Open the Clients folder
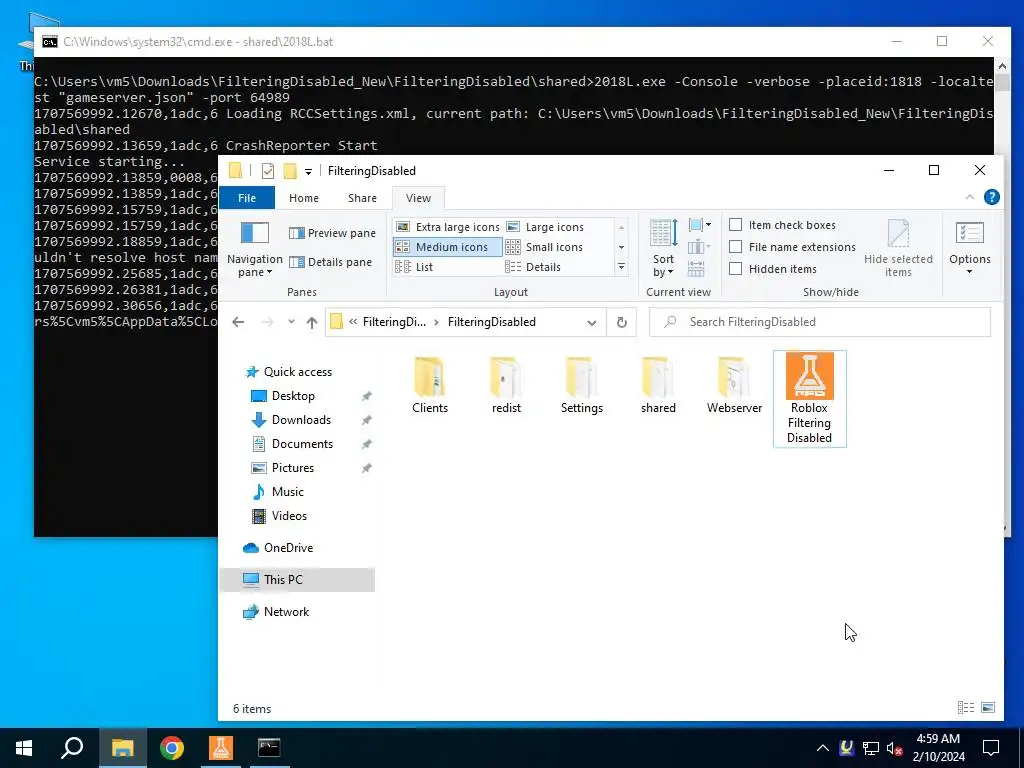Screen dimensions: 1024x768 430,385
